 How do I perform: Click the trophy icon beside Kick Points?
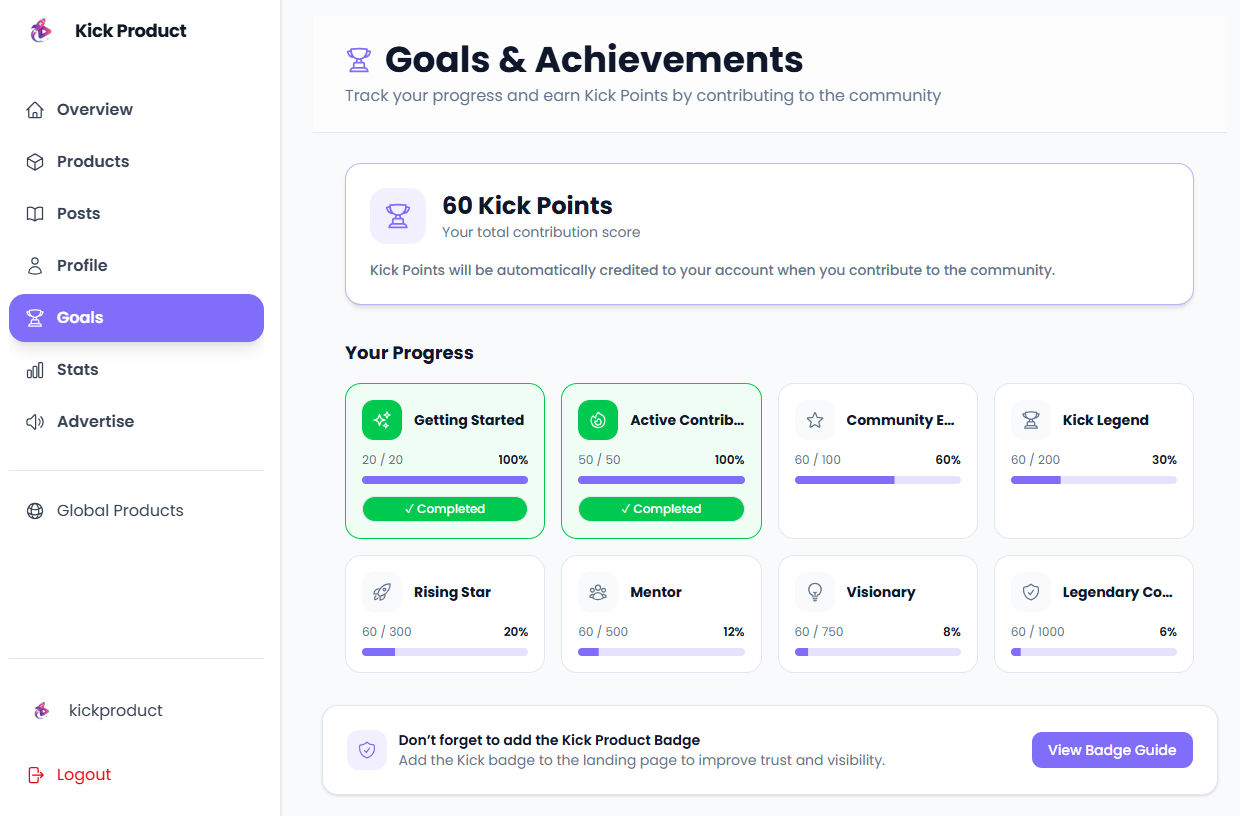[398, 215]
